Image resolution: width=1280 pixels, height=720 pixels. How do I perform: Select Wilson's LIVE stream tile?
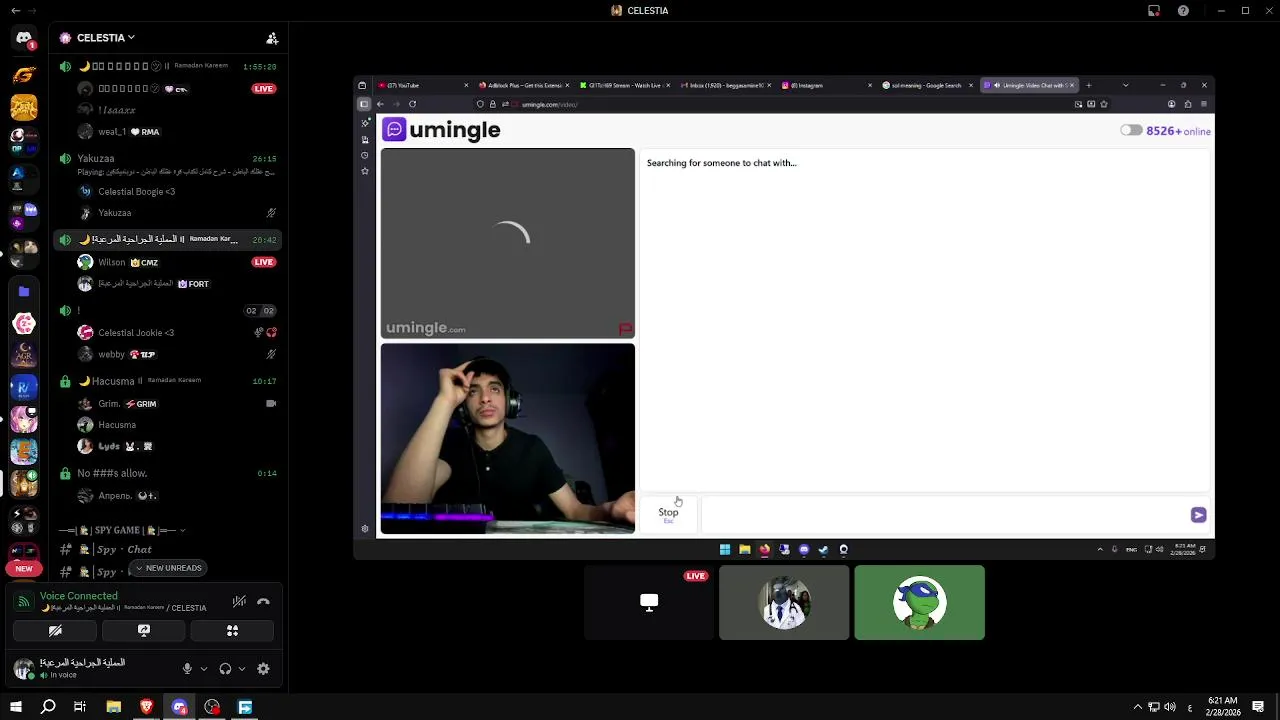(x=649, y=603)
